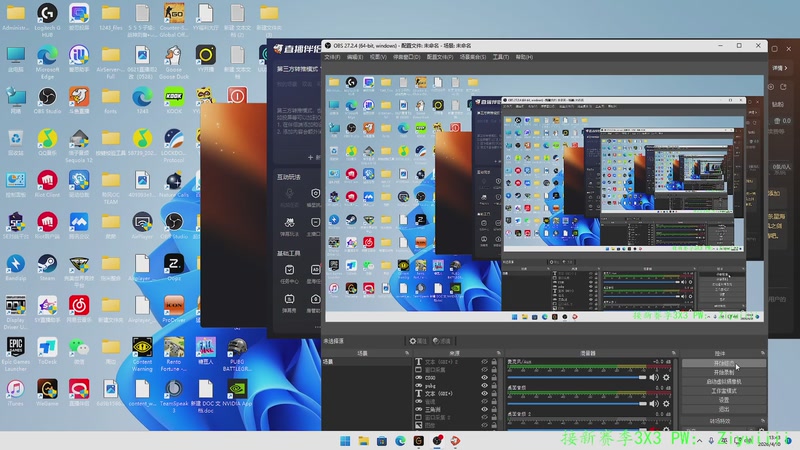
Task: Launch the KOOK desktop app icon
Action: 174,97
